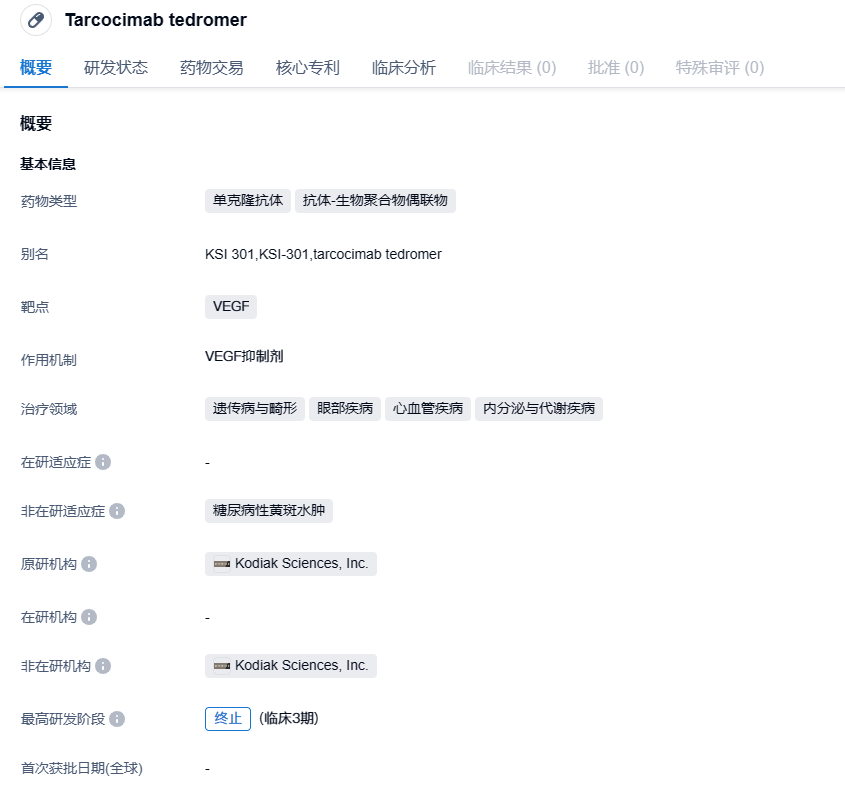
Task: Open Kodiak Sciences link in 非在研机构 row
Action: tap(301, 666)
